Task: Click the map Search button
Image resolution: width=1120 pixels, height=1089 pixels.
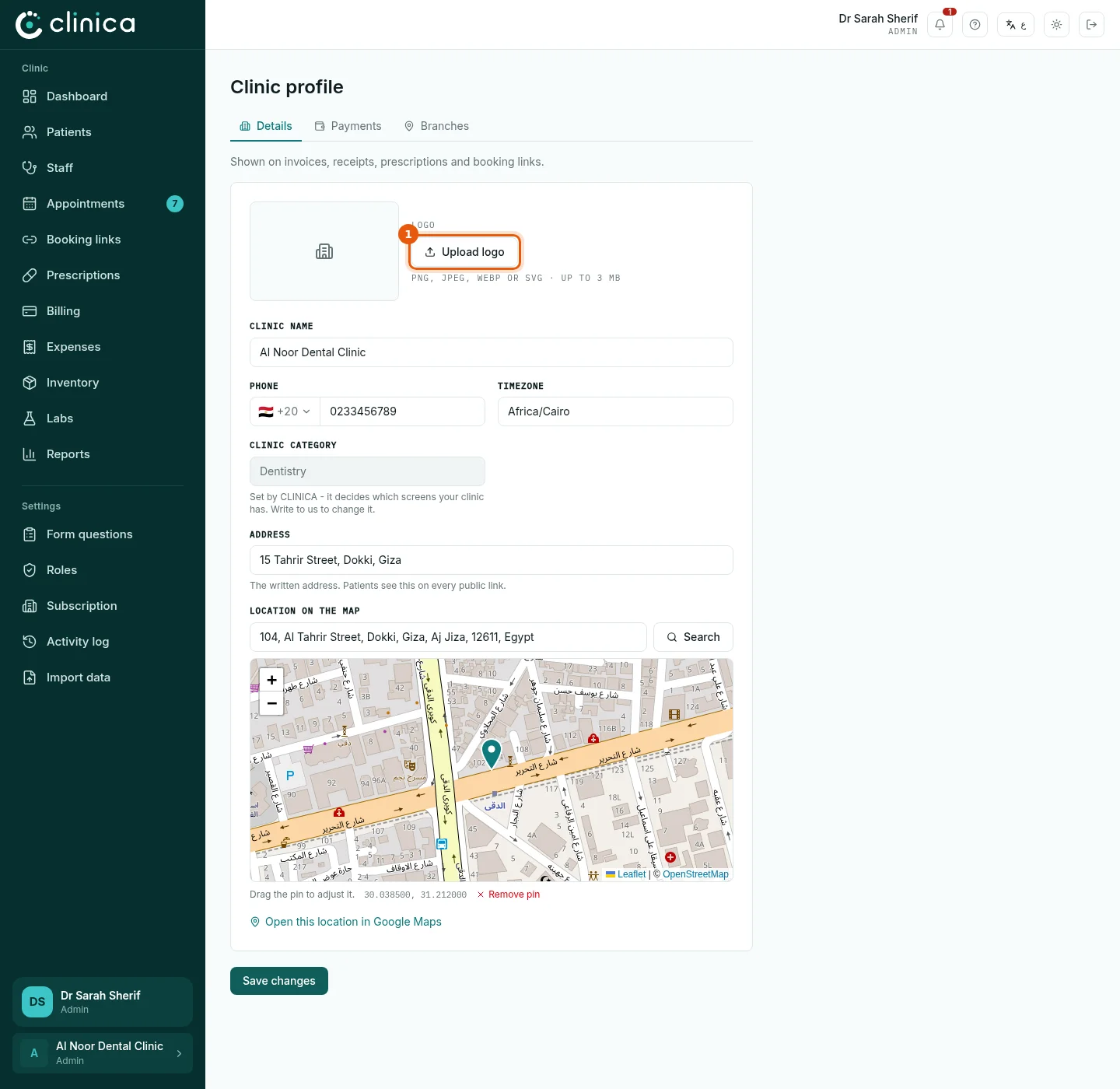Action: click(x=693, y=637)
